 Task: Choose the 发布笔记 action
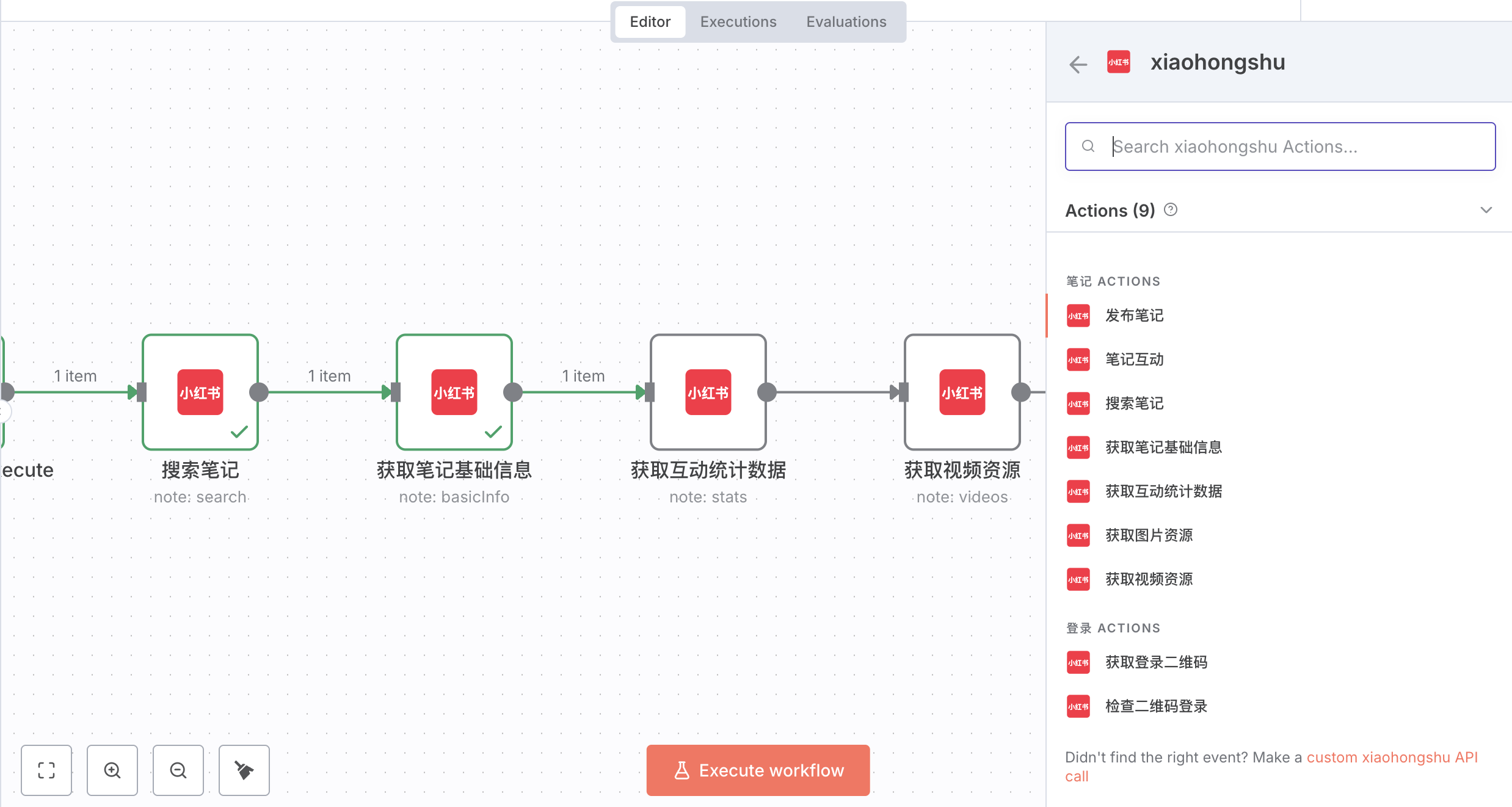tap(1134, 316)
